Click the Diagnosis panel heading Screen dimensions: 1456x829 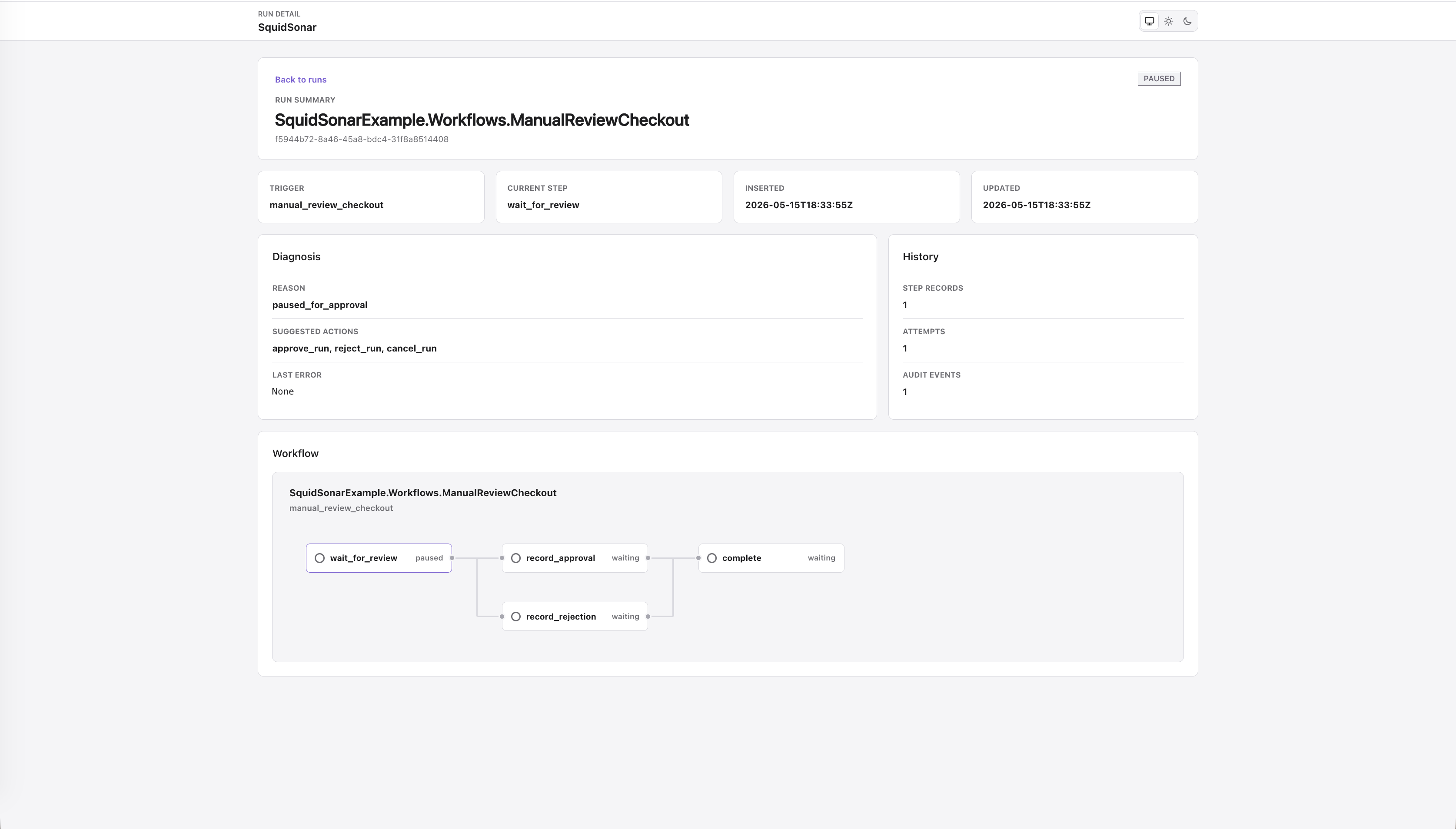point(296,257)
